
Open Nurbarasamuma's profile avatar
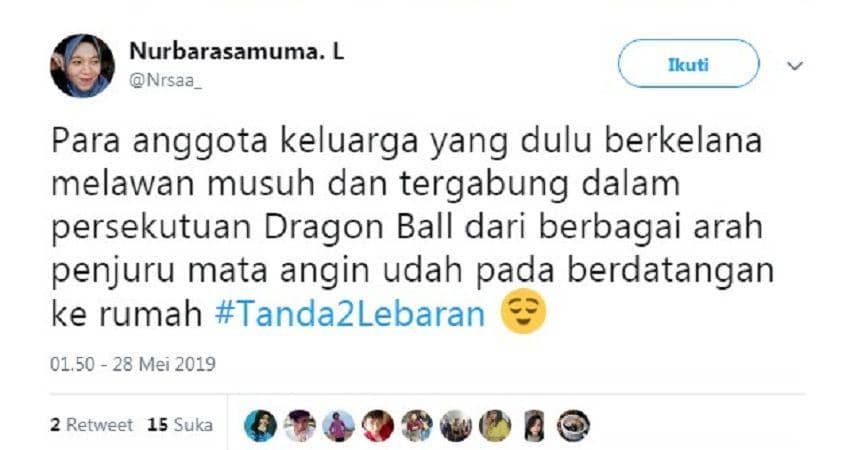[82, 66]
